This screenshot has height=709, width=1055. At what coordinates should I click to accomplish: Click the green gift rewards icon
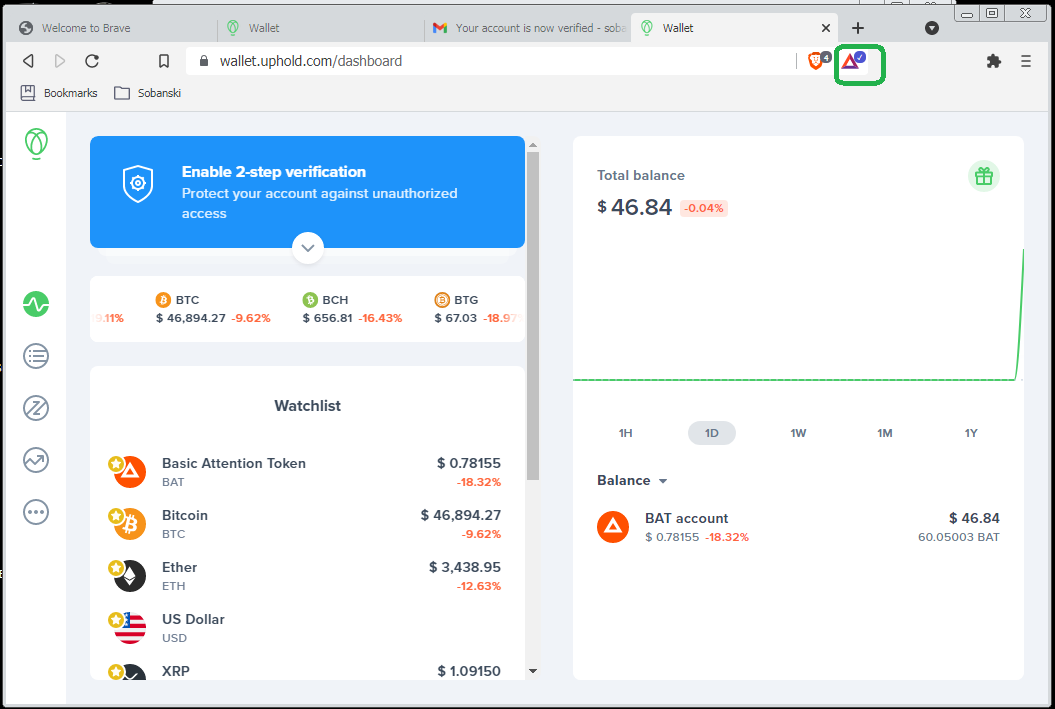(984, 176)
